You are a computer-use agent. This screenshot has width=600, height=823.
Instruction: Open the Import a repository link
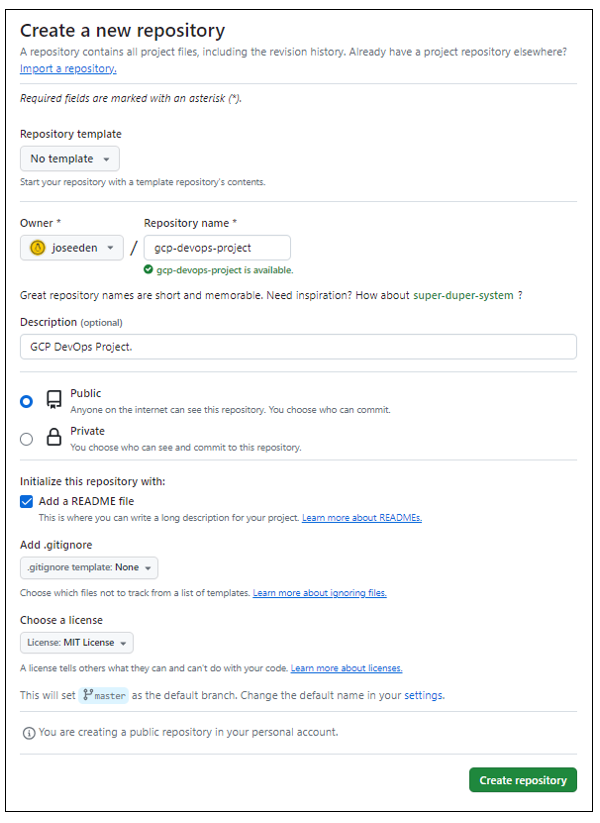click(68, 69)
